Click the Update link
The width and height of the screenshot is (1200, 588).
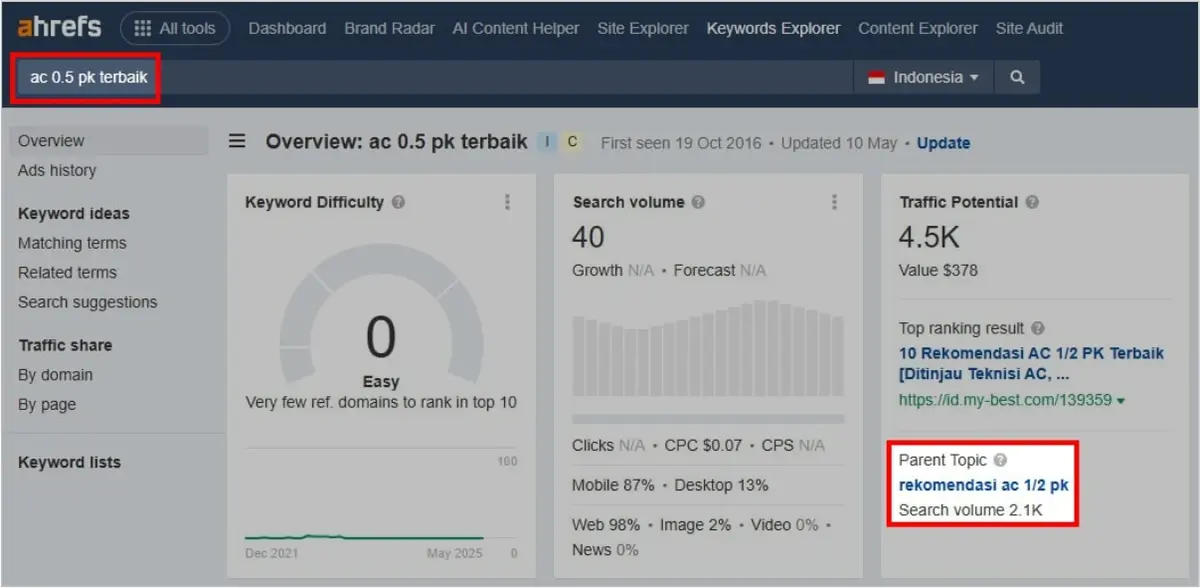point(943,143)
